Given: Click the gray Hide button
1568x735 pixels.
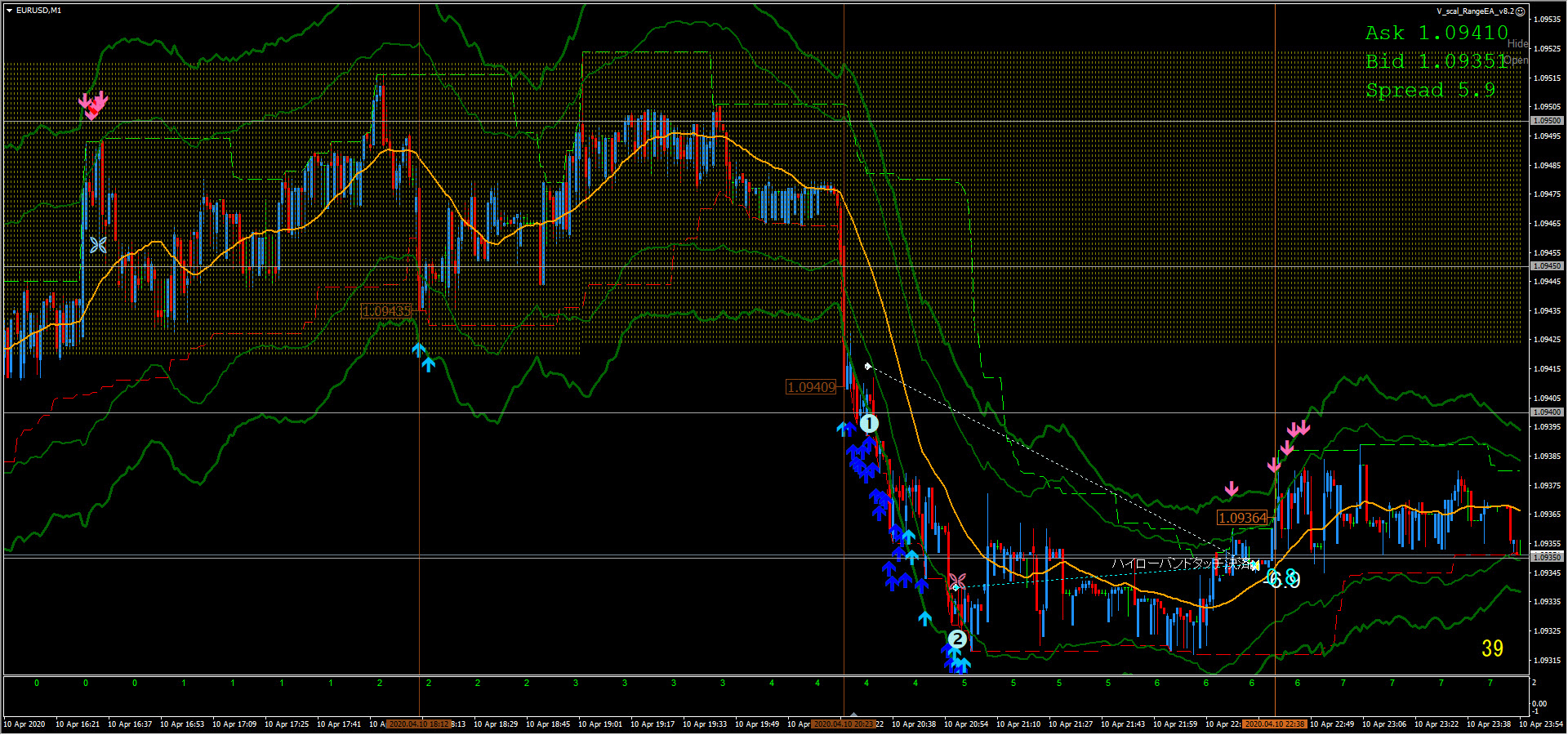Looking at the screenshot, I should (1517, 43).
